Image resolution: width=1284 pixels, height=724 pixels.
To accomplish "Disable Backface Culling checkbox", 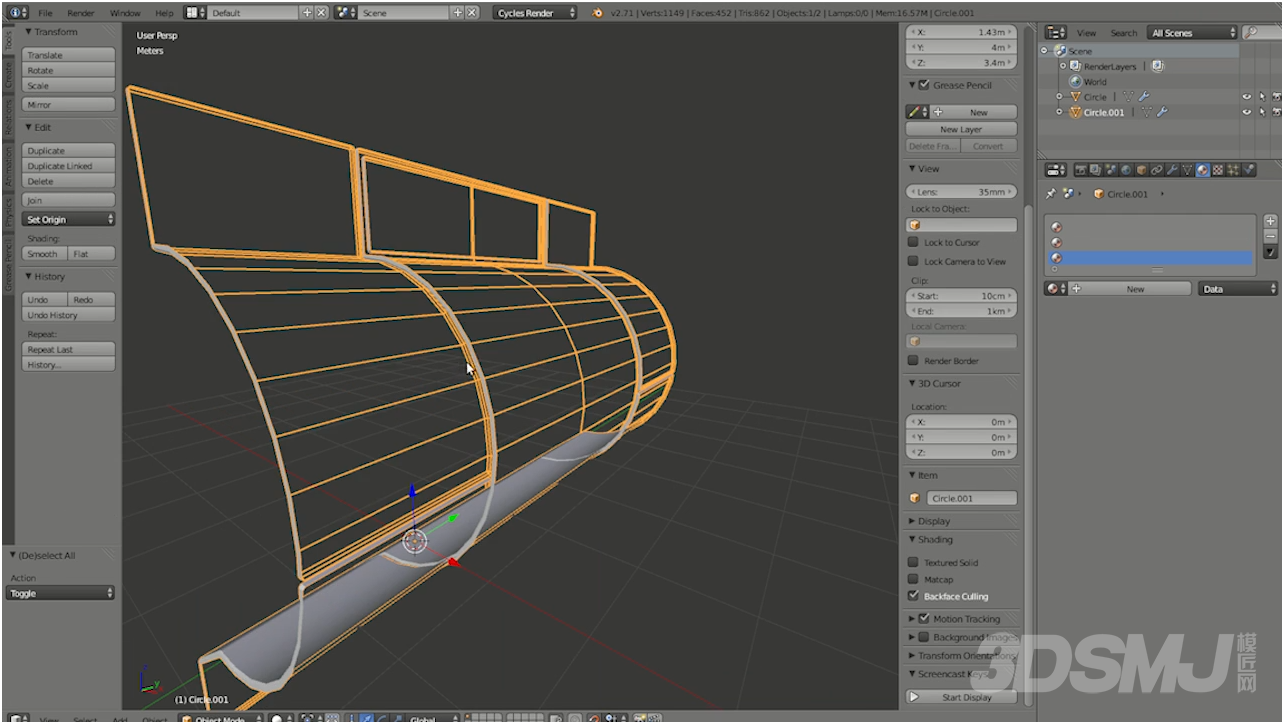I will [913, 596].
